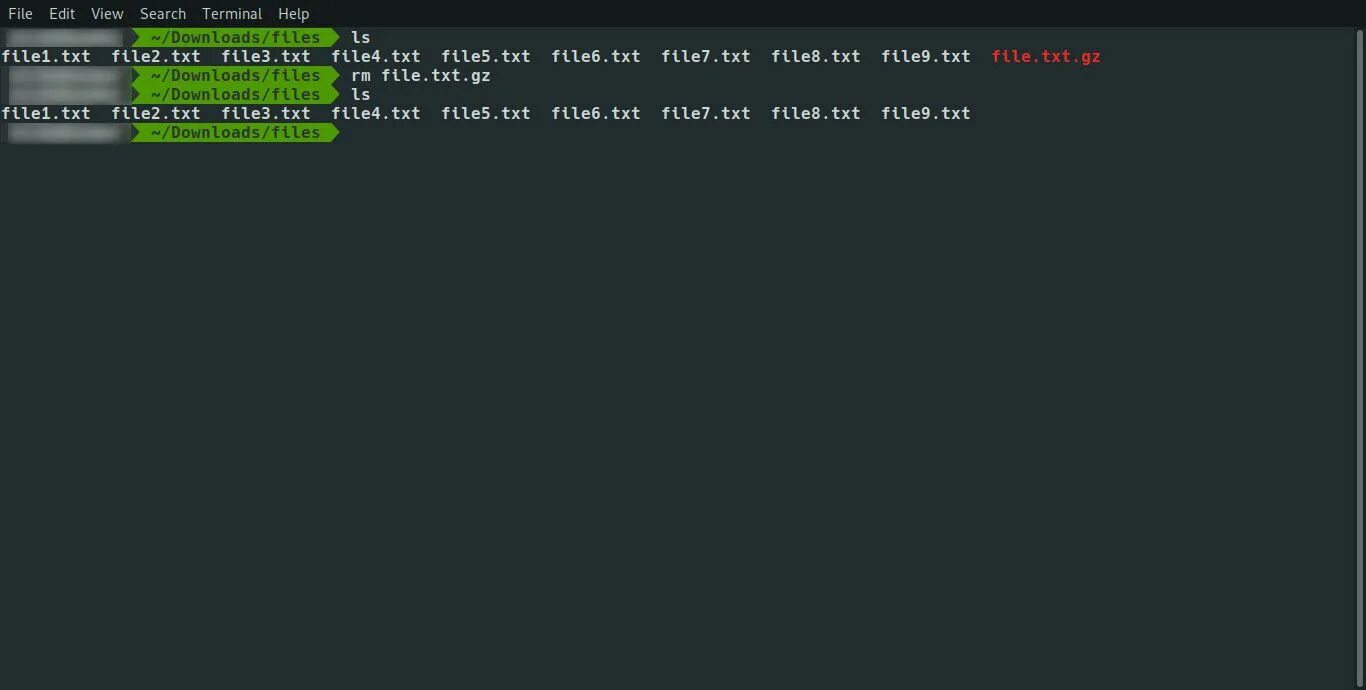
Task: Open the Edit menu
Action: [62, 13]
